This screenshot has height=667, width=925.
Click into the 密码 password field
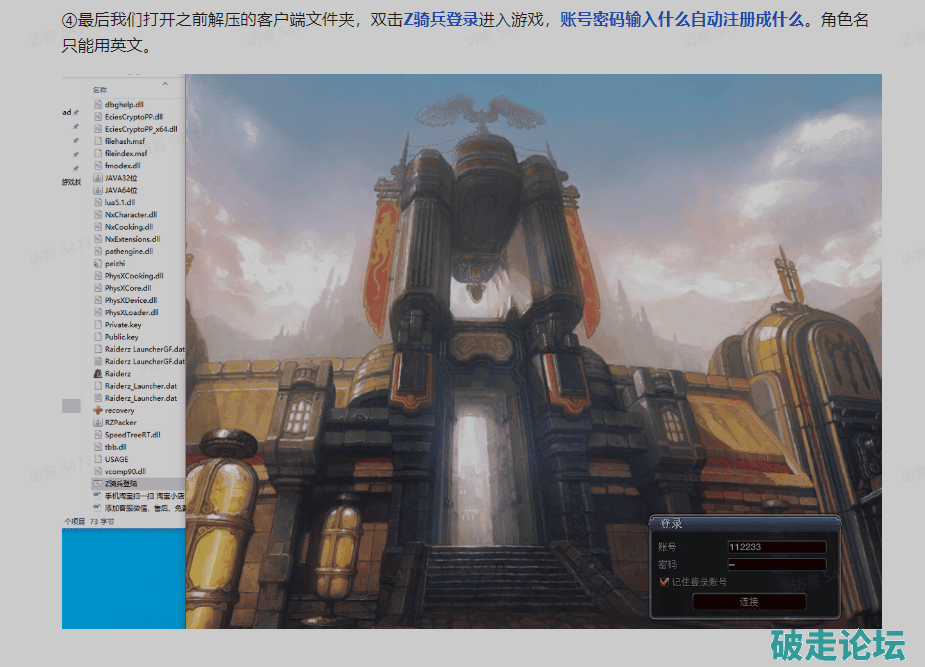click(x=776, y=564)
